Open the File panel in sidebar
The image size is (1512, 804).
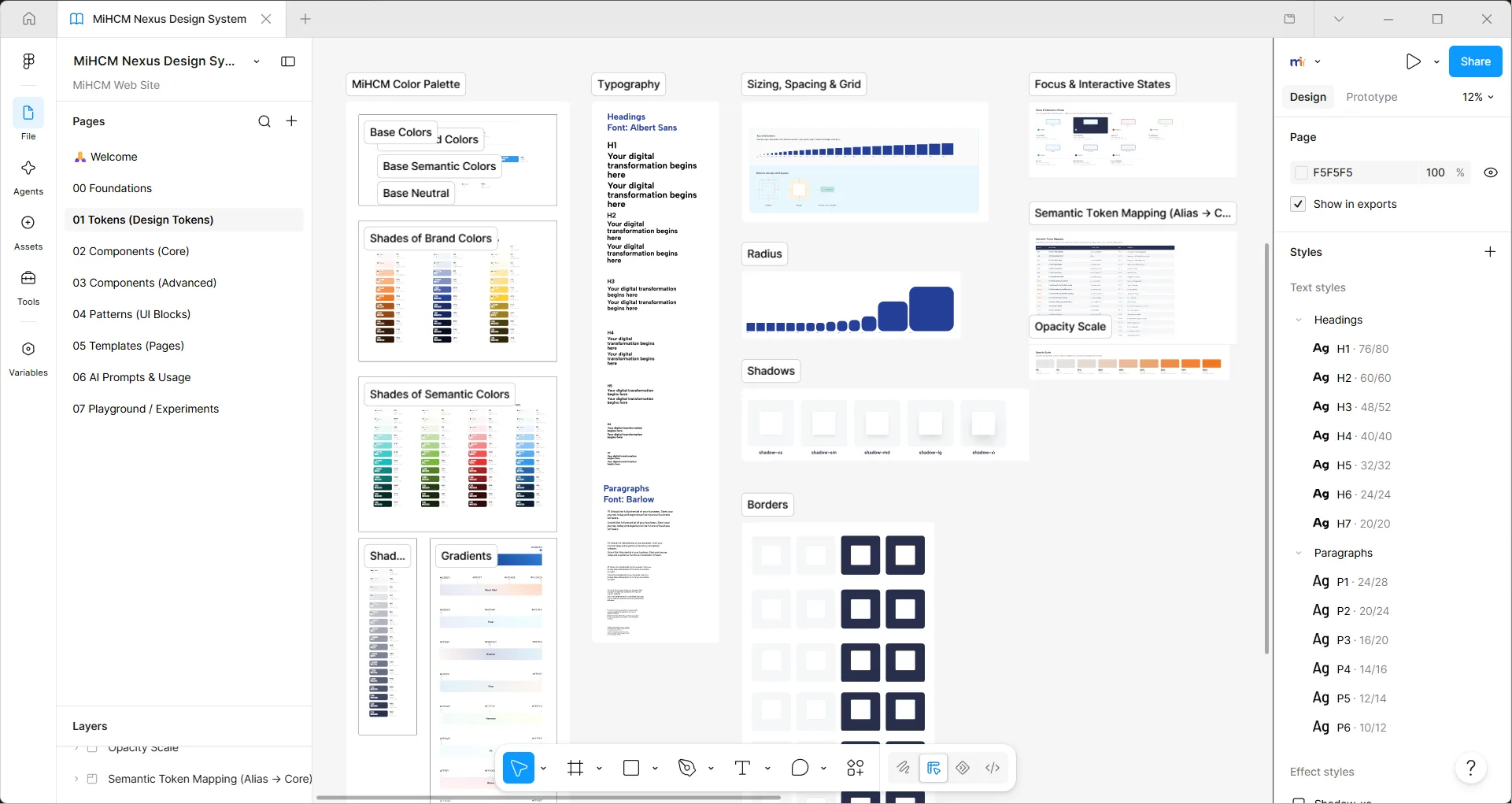tap(28, 120)
